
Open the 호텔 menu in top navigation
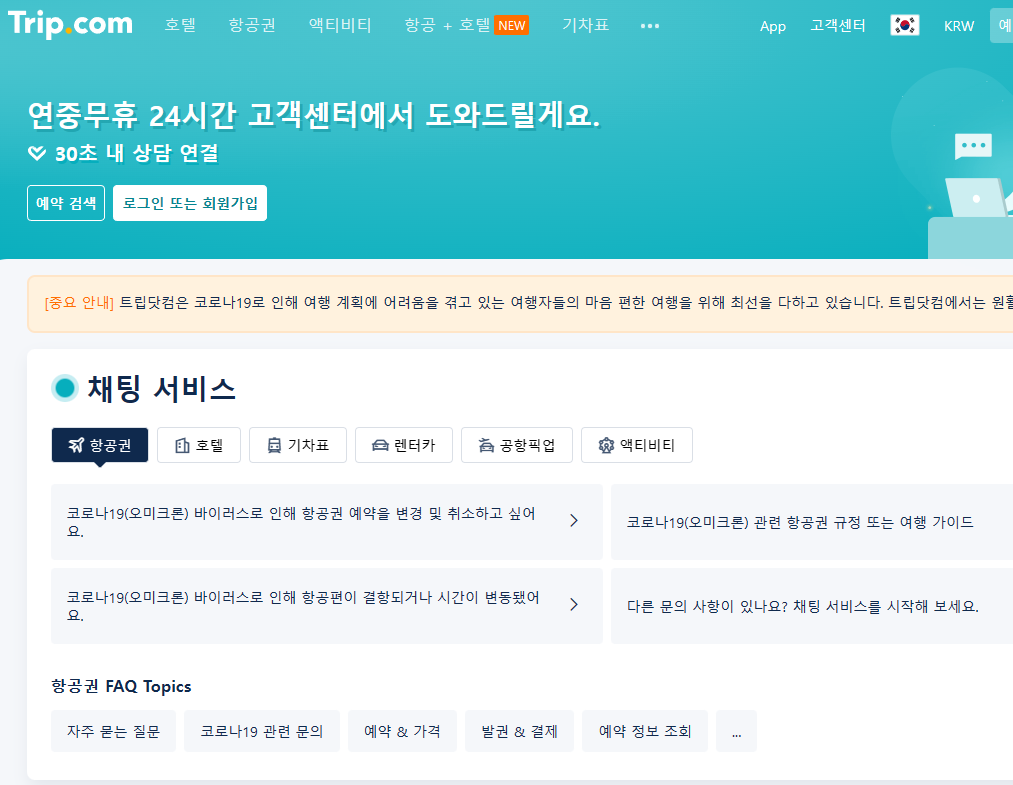coord(180,25)
